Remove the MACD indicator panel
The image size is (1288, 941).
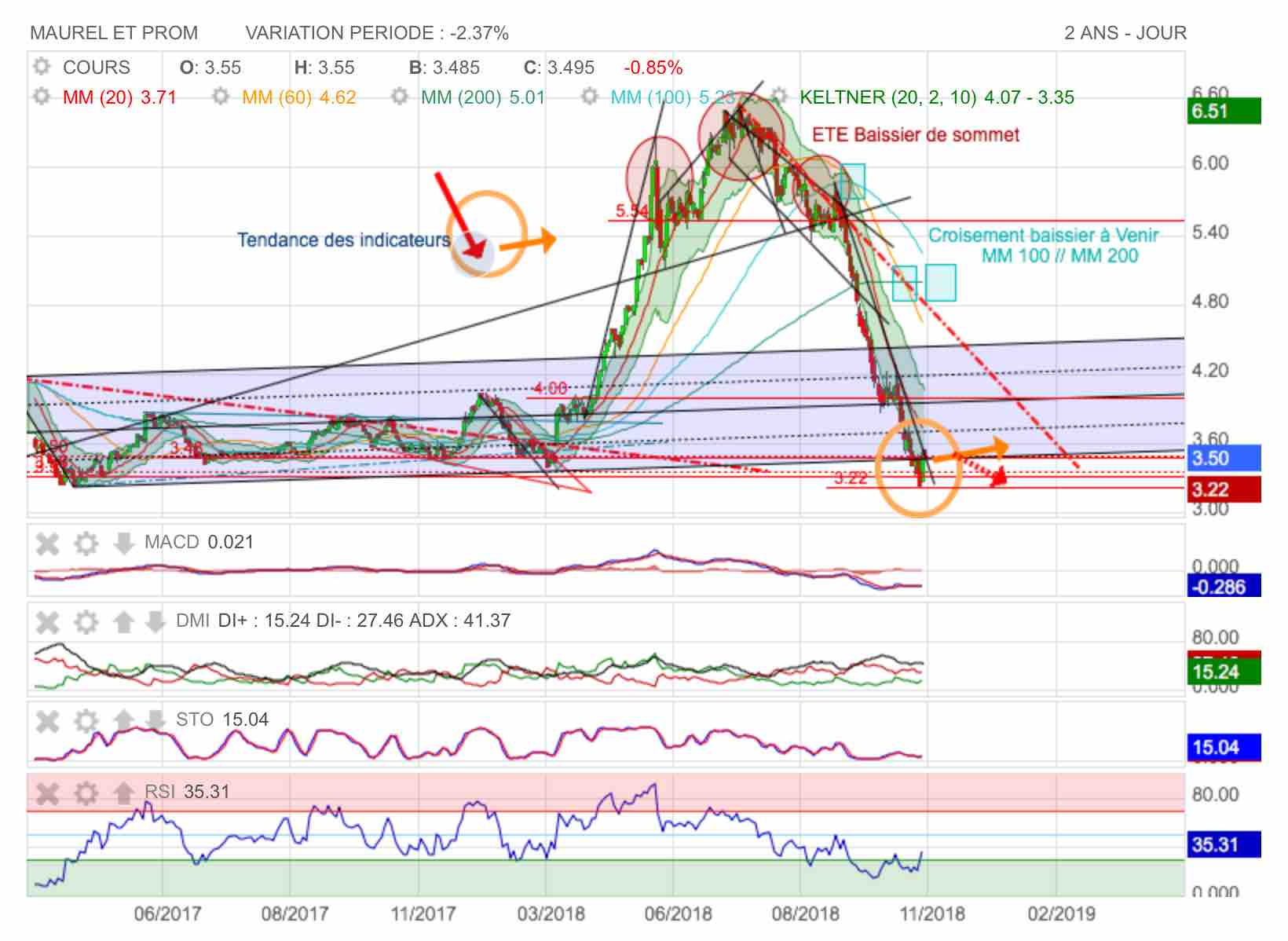coord(48,543)
